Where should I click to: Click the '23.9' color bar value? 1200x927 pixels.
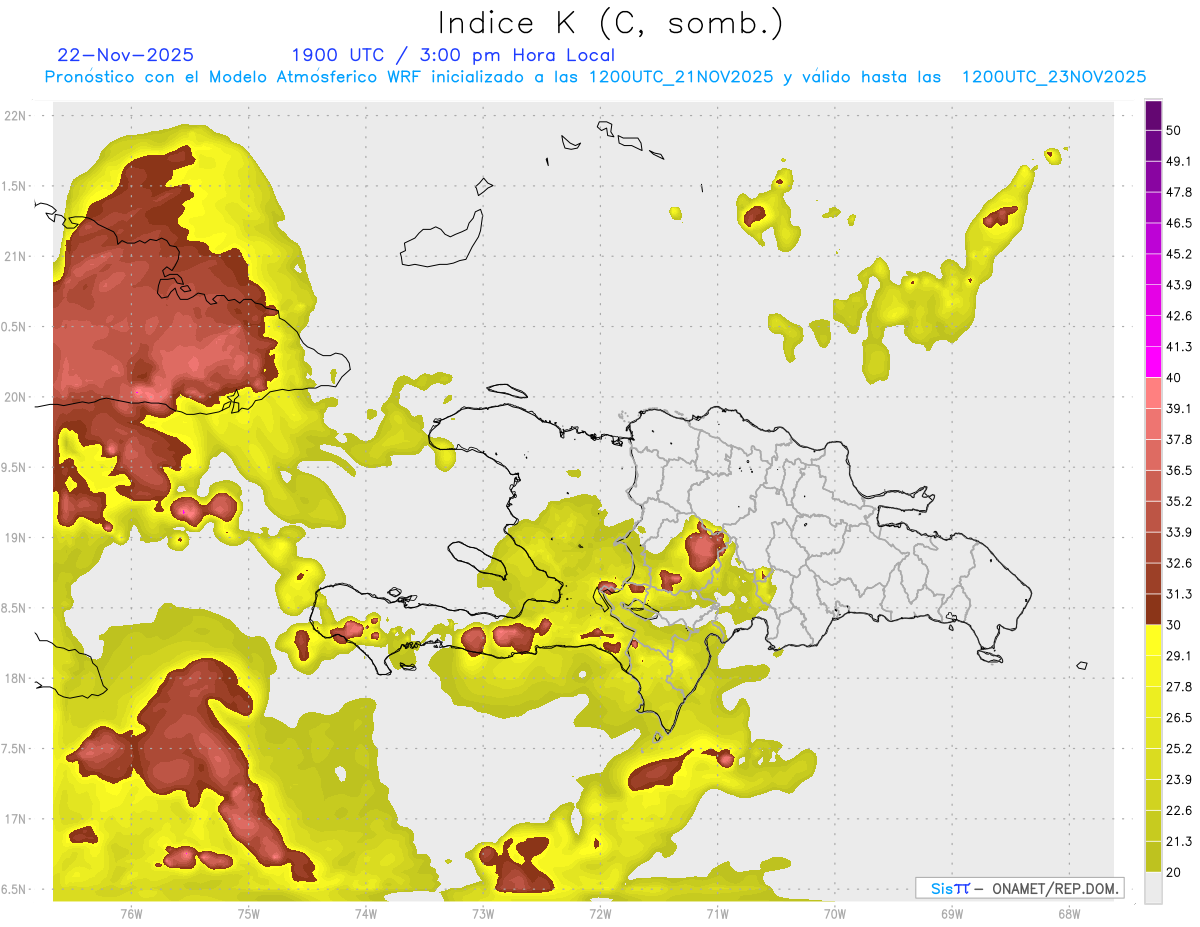(1179, 780)
